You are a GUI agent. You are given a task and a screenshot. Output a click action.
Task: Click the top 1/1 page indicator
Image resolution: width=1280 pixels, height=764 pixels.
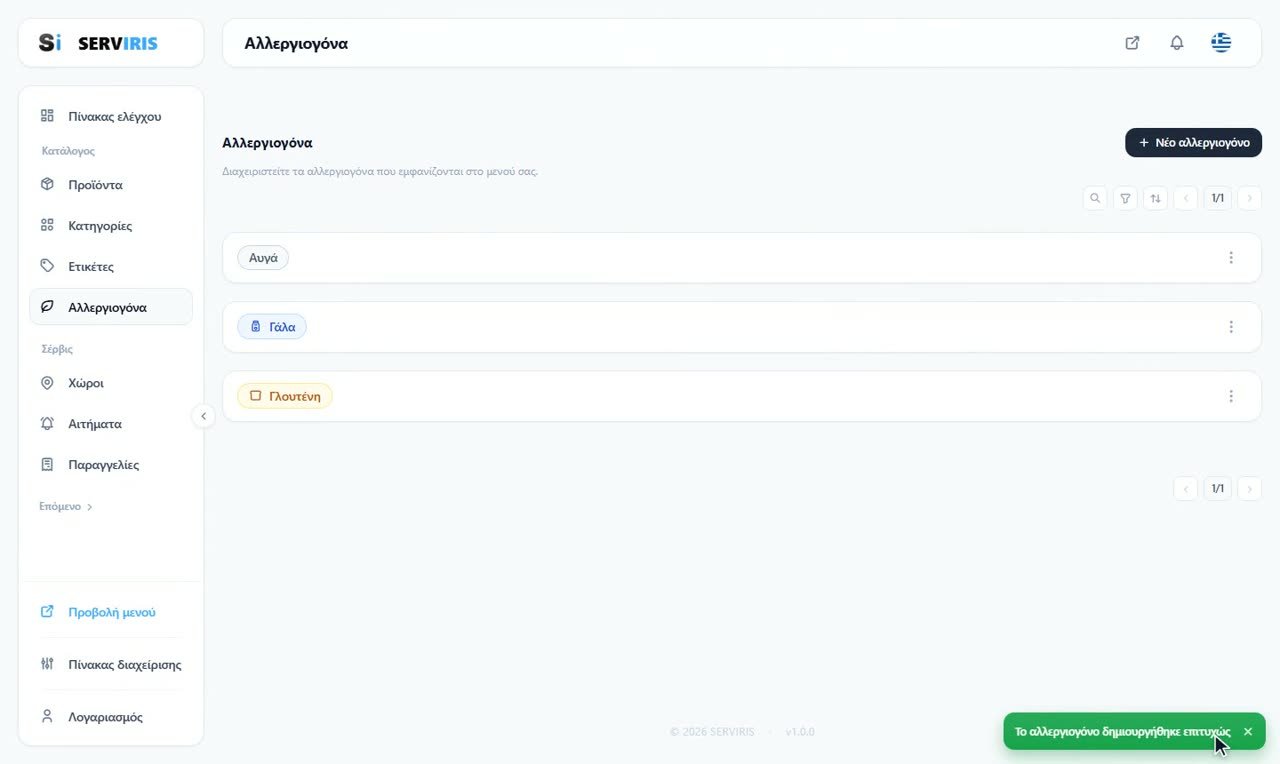1217,198
